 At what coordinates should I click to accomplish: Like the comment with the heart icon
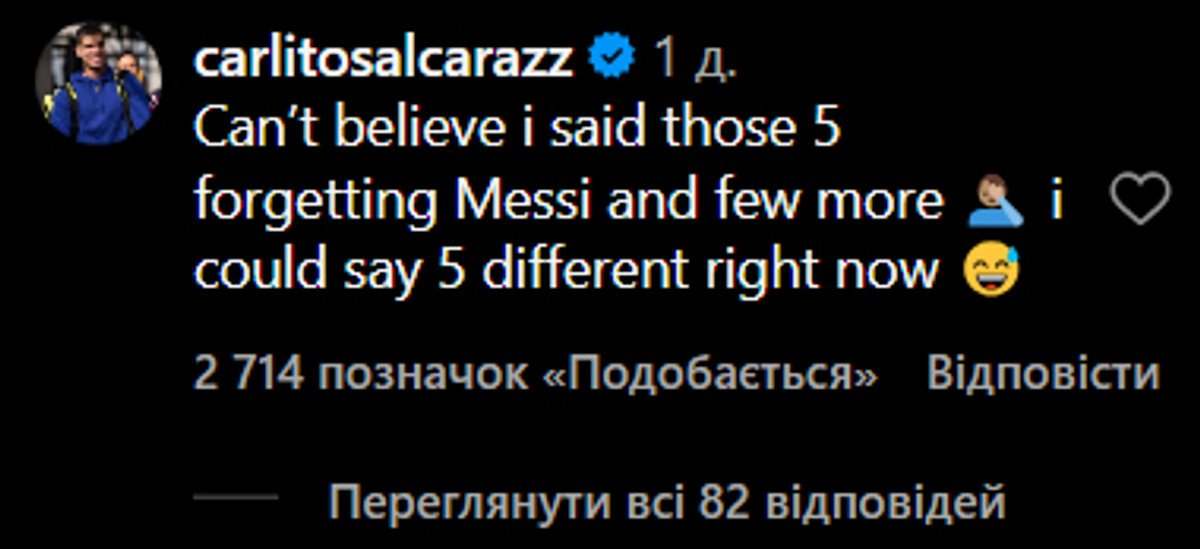pyautogui.click(x=1141, y=198)
